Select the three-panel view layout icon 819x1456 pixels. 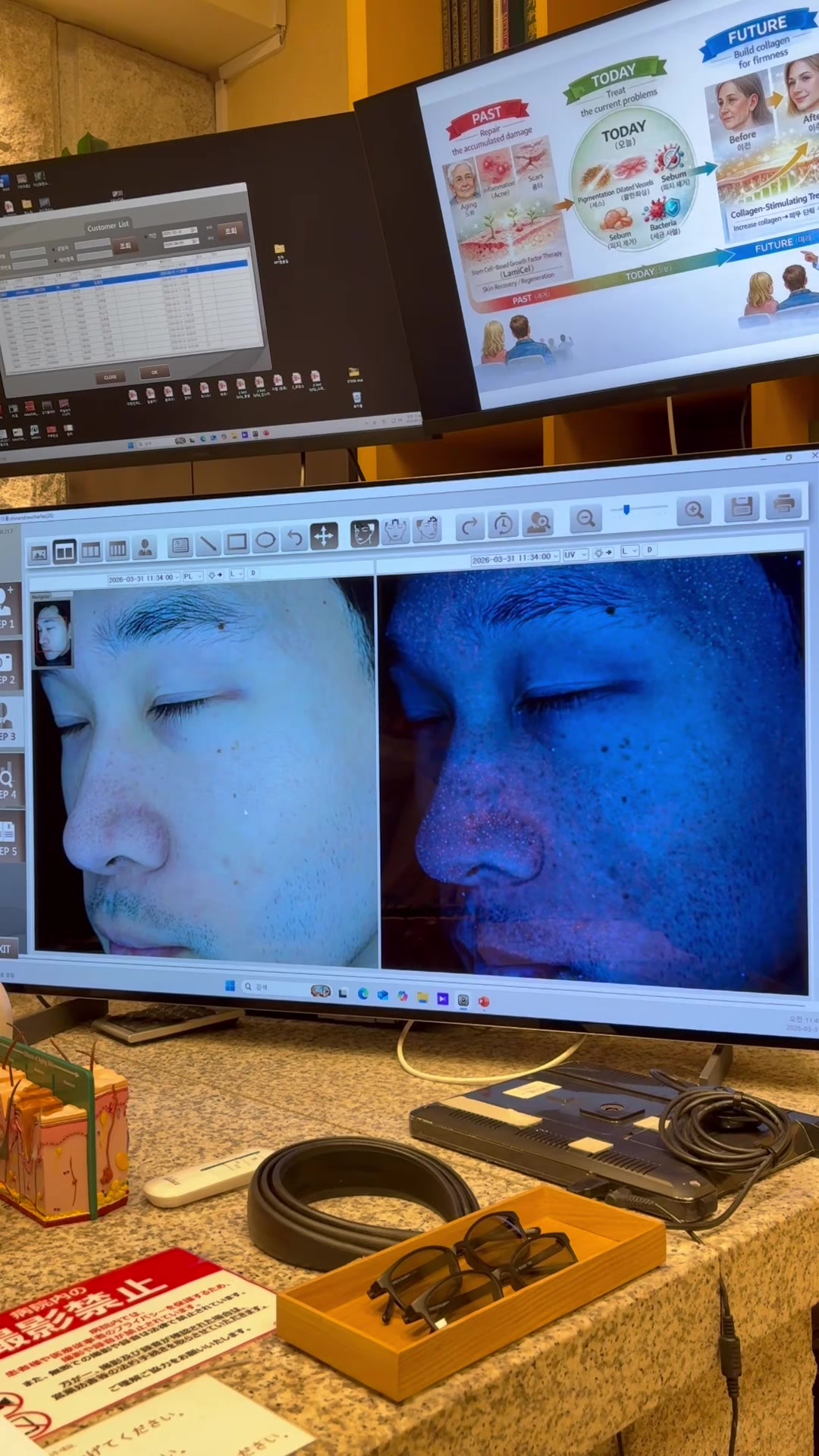point(91,551)
